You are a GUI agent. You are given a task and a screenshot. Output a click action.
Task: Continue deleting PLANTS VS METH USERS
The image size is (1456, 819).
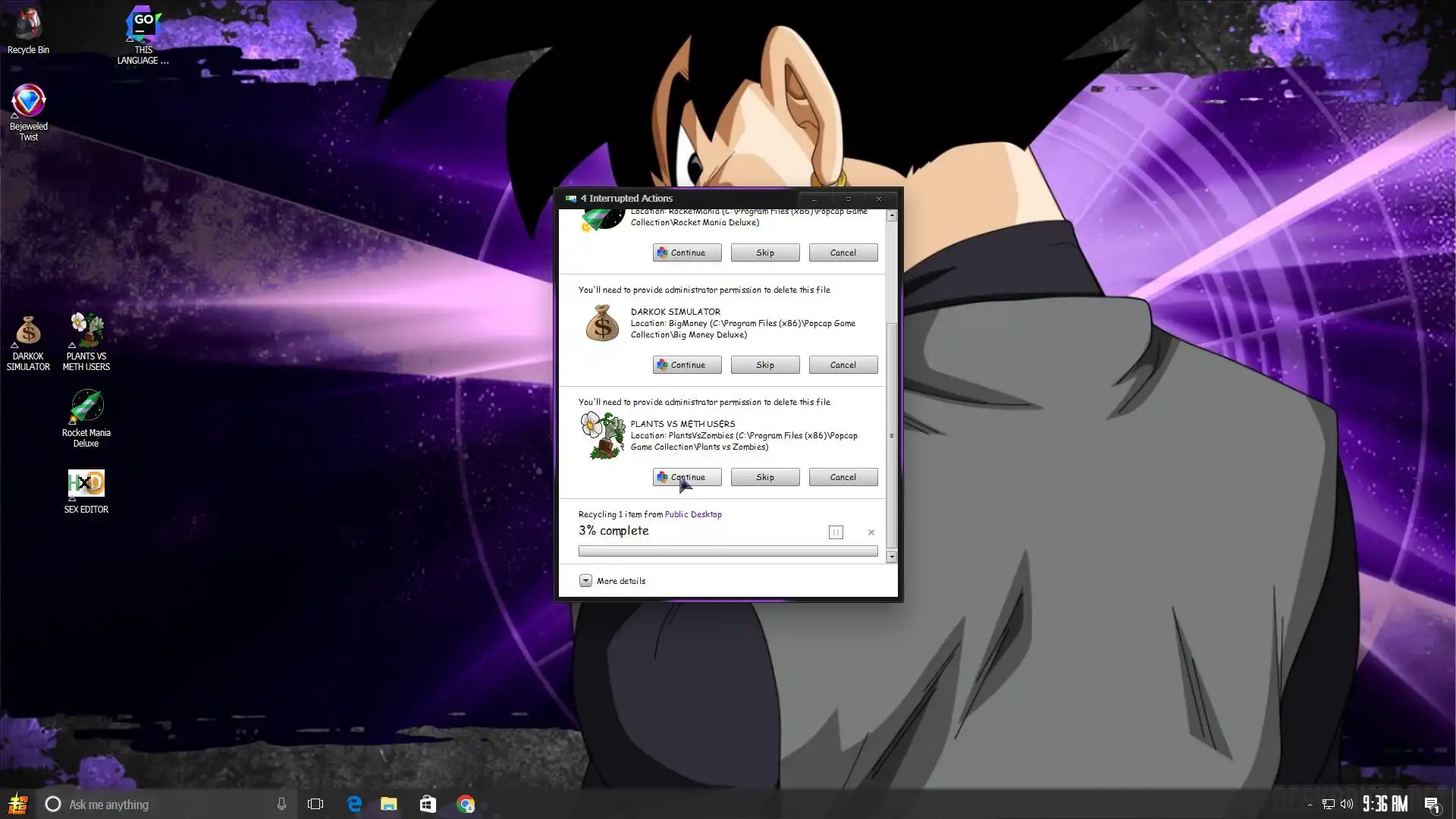(x=687, y=477)
